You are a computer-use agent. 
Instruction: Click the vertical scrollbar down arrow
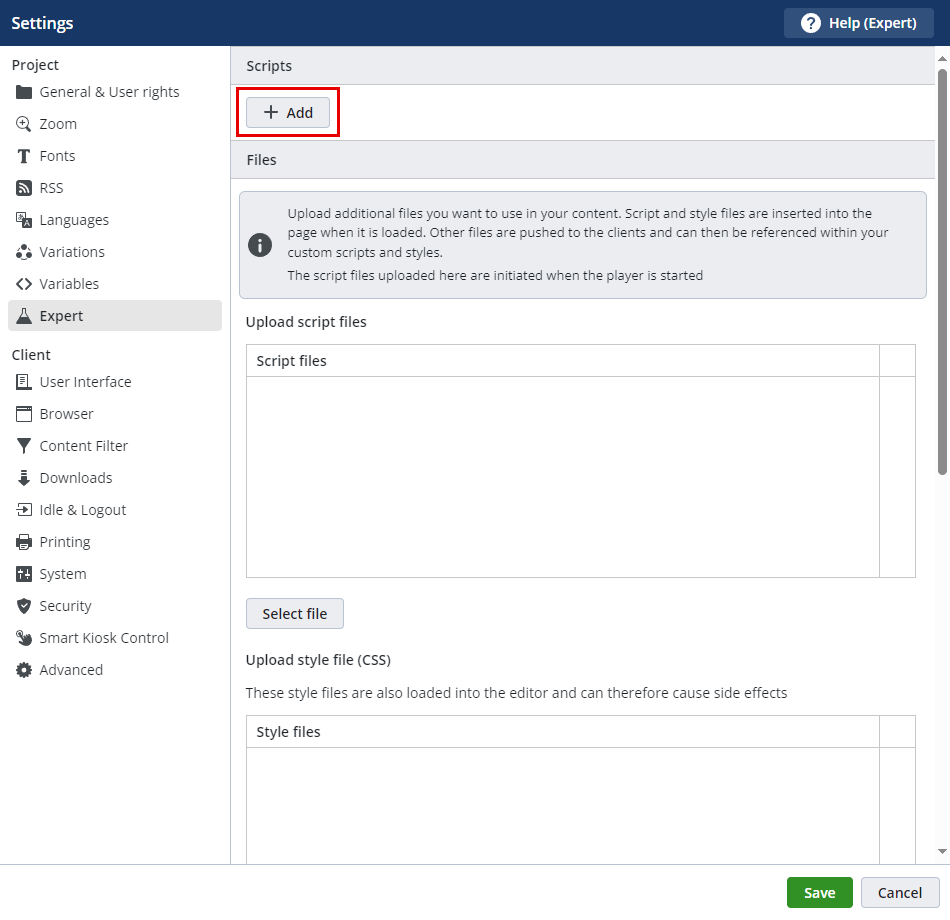pos(942,851)
